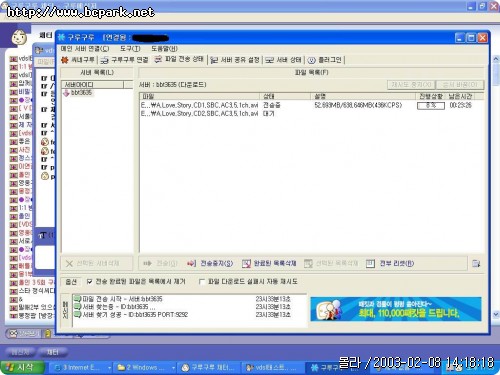Open the 2 Windows... taskbar group

pos(145,367)
